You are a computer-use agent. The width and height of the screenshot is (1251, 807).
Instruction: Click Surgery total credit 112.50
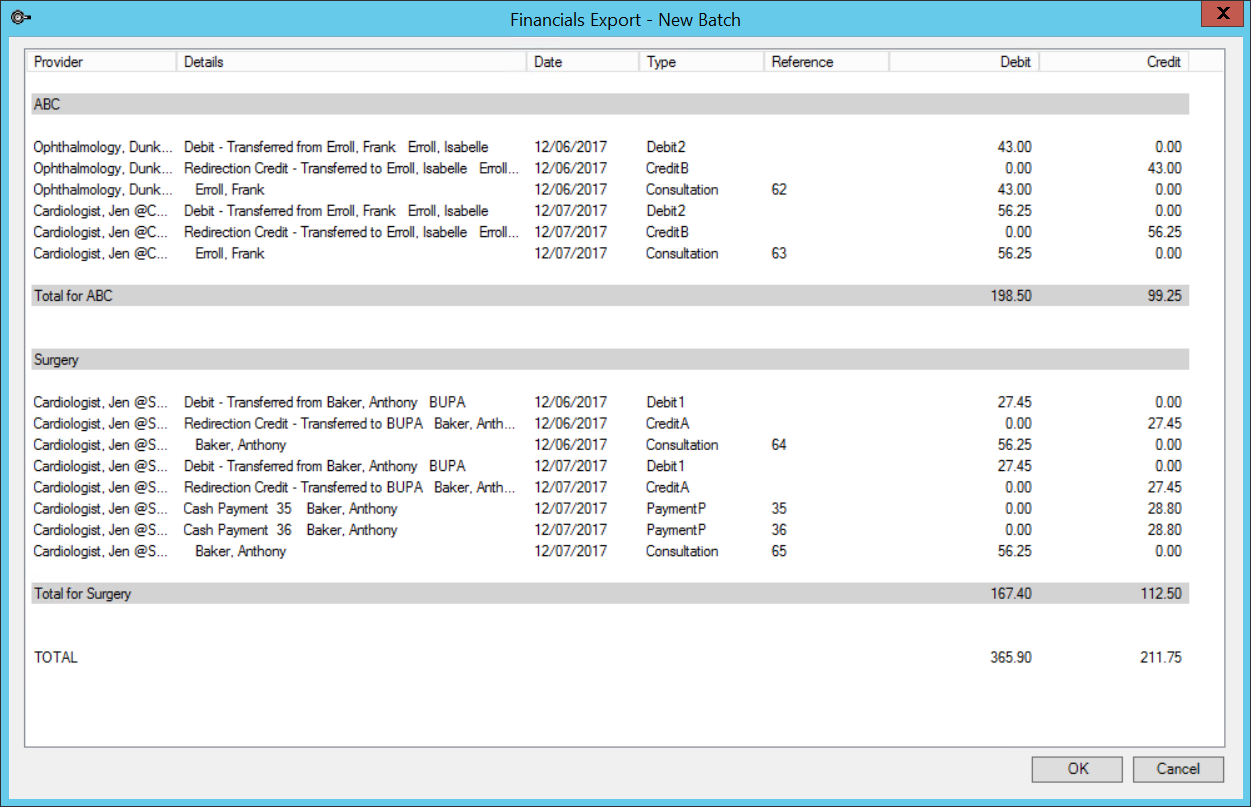click(1161, 593)
